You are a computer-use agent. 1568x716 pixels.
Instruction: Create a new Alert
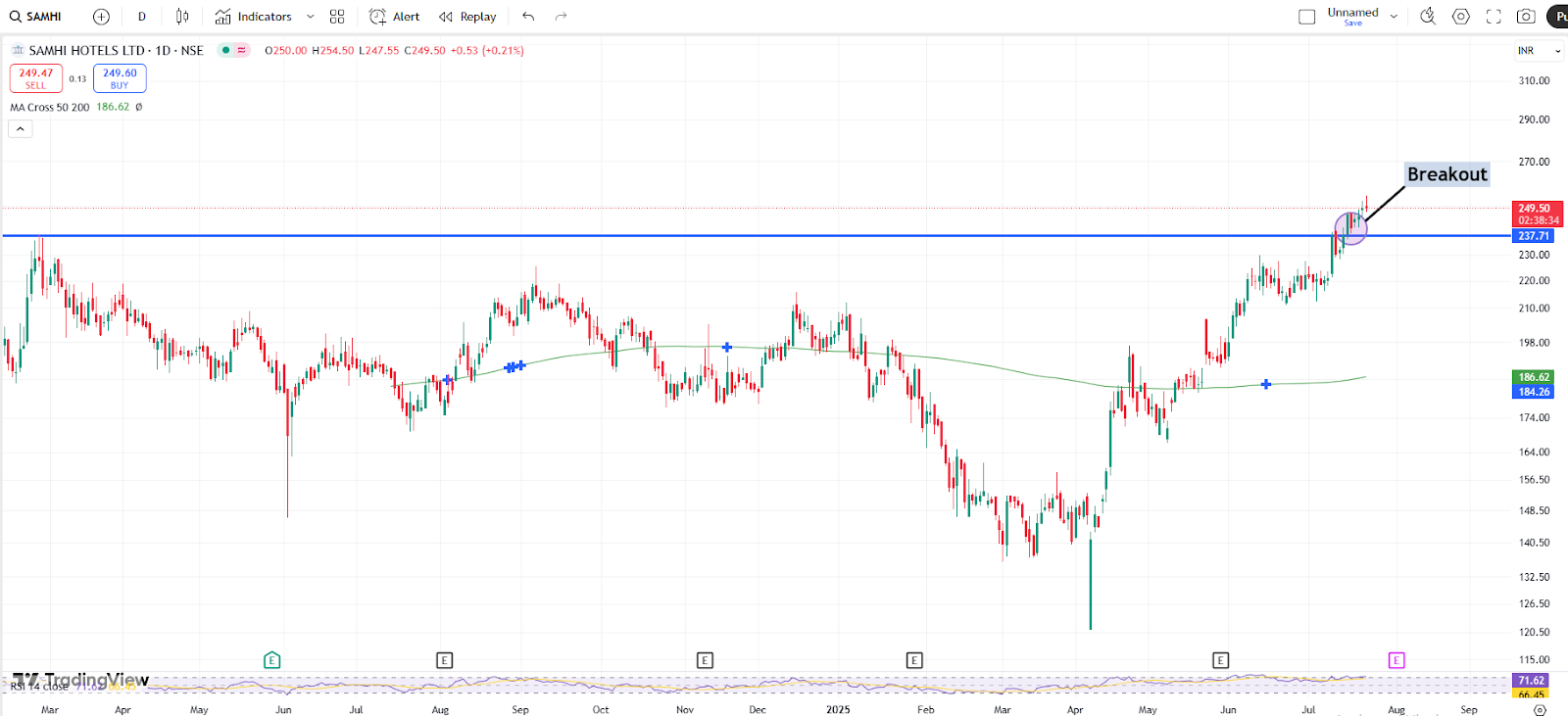click(394, 17)
